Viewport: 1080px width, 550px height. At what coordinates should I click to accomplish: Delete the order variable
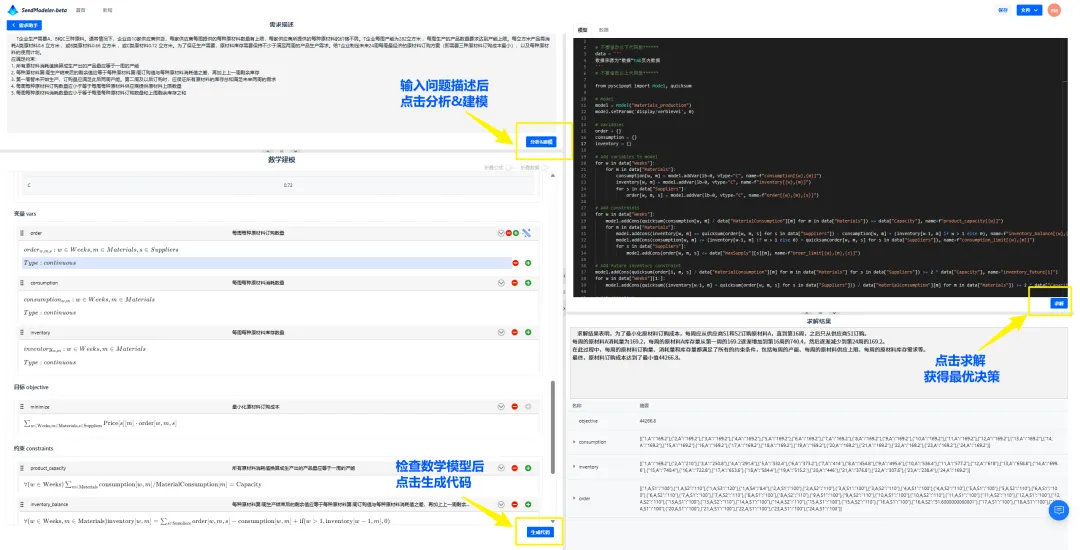pyautogui.click(x=508, y=233)
